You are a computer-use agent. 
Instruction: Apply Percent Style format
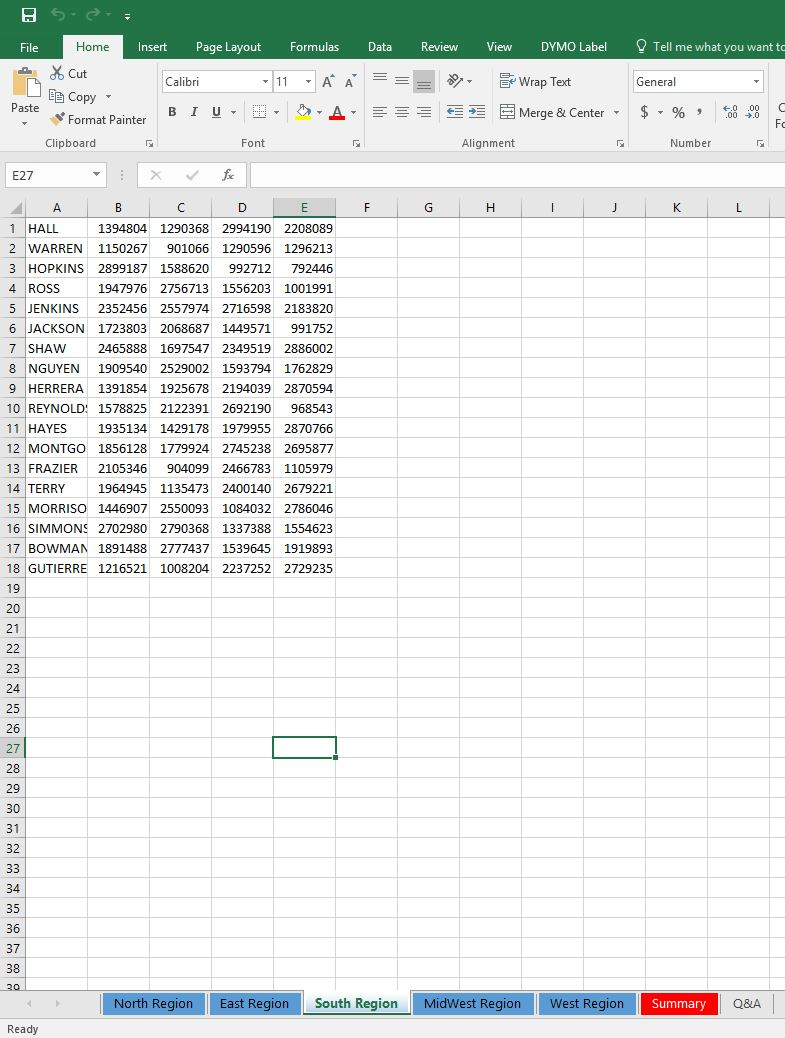tap(678, 113)
